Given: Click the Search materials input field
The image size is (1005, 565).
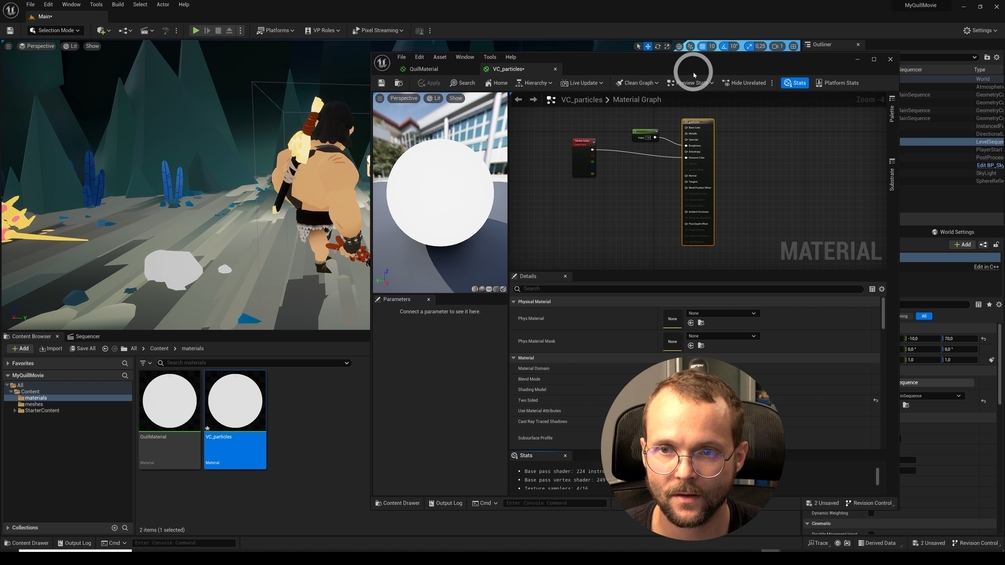Looking at the screenshot, I should point(254,363).
